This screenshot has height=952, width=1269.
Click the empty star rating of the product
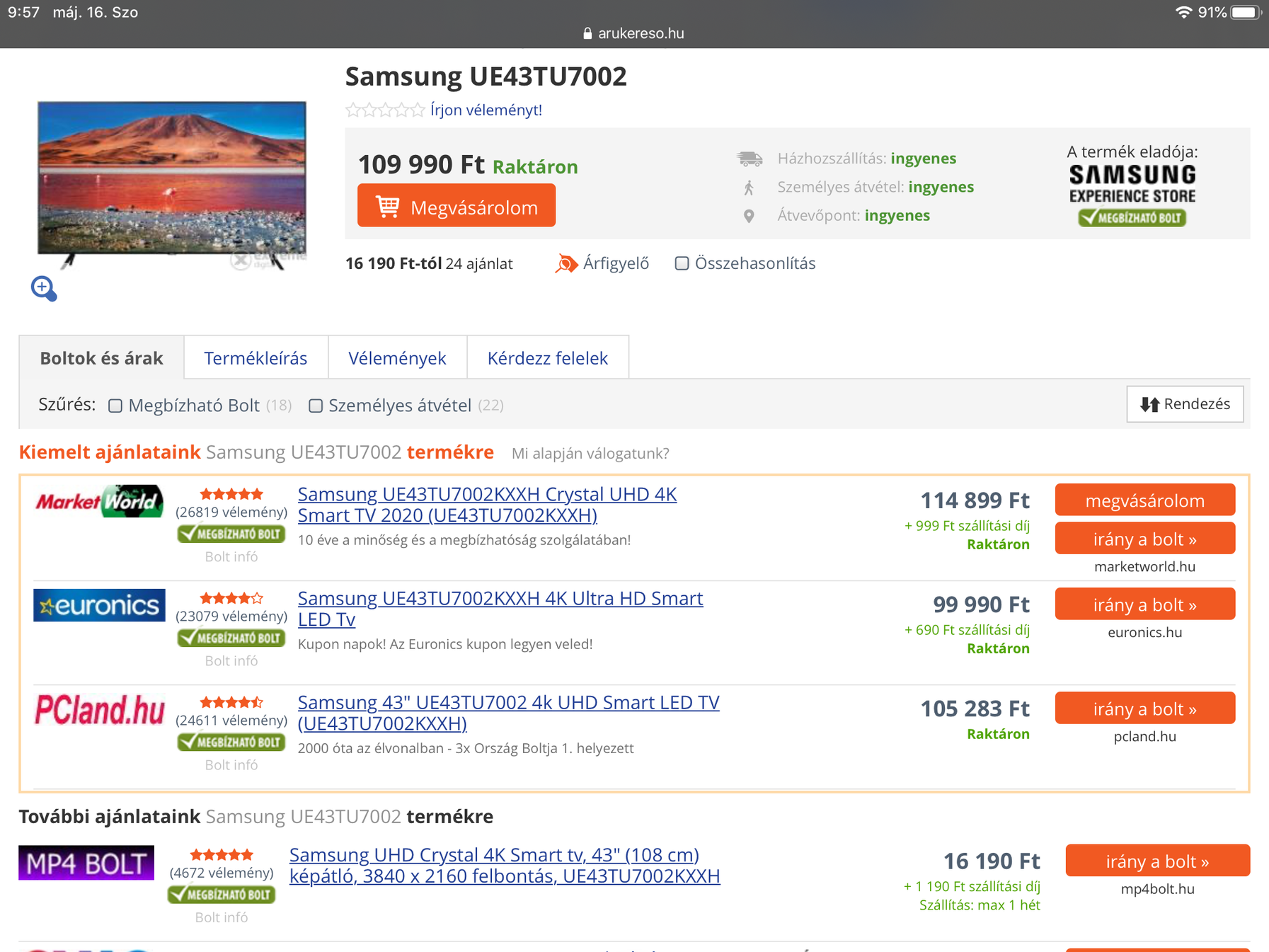coord(385,110)
